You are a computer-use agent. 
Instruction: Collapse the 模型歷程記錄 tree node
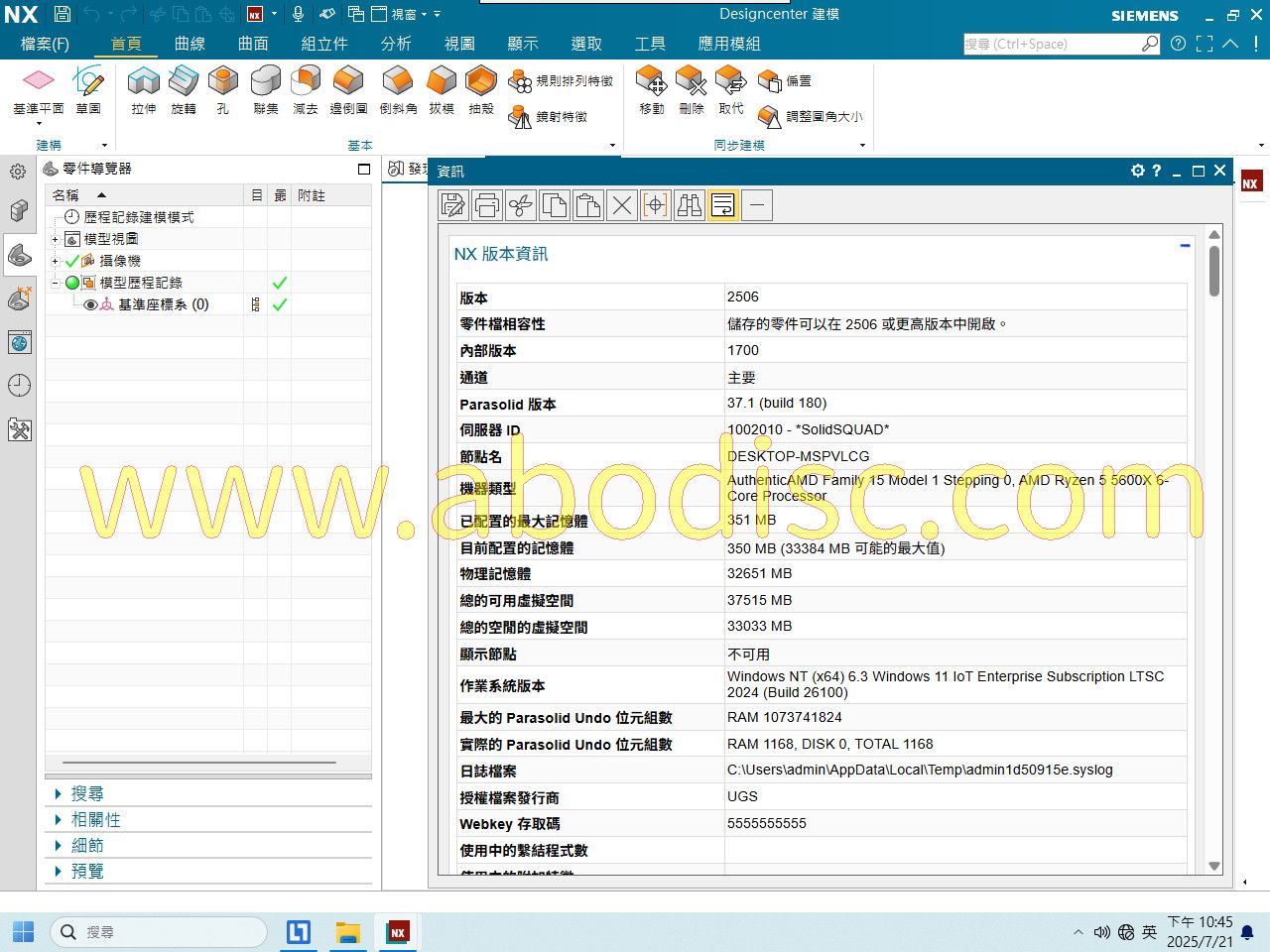(x=56, y=283)
